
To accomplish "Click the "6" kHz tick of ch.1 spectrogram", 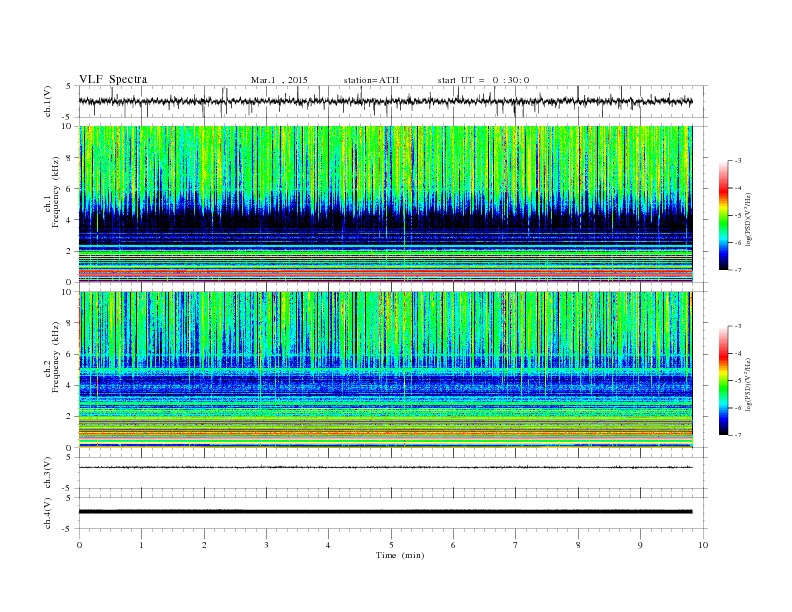I will point(69,189).
